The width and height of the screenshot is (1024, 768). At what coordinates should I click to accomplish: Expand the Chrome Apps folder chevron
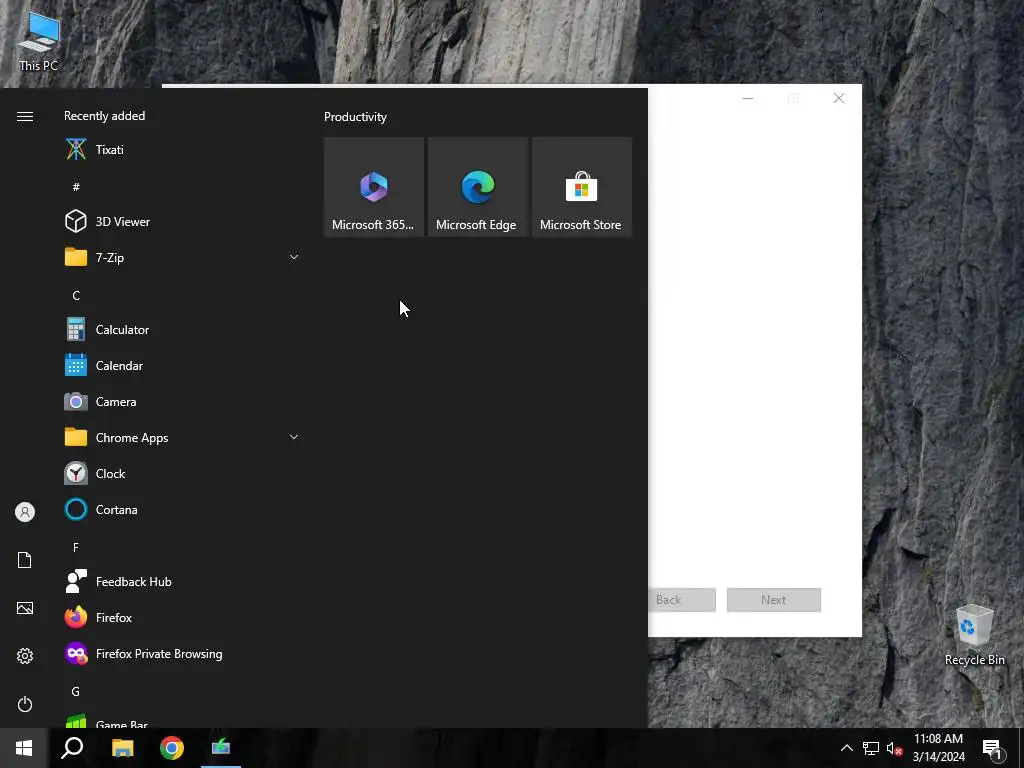[294, 438]
